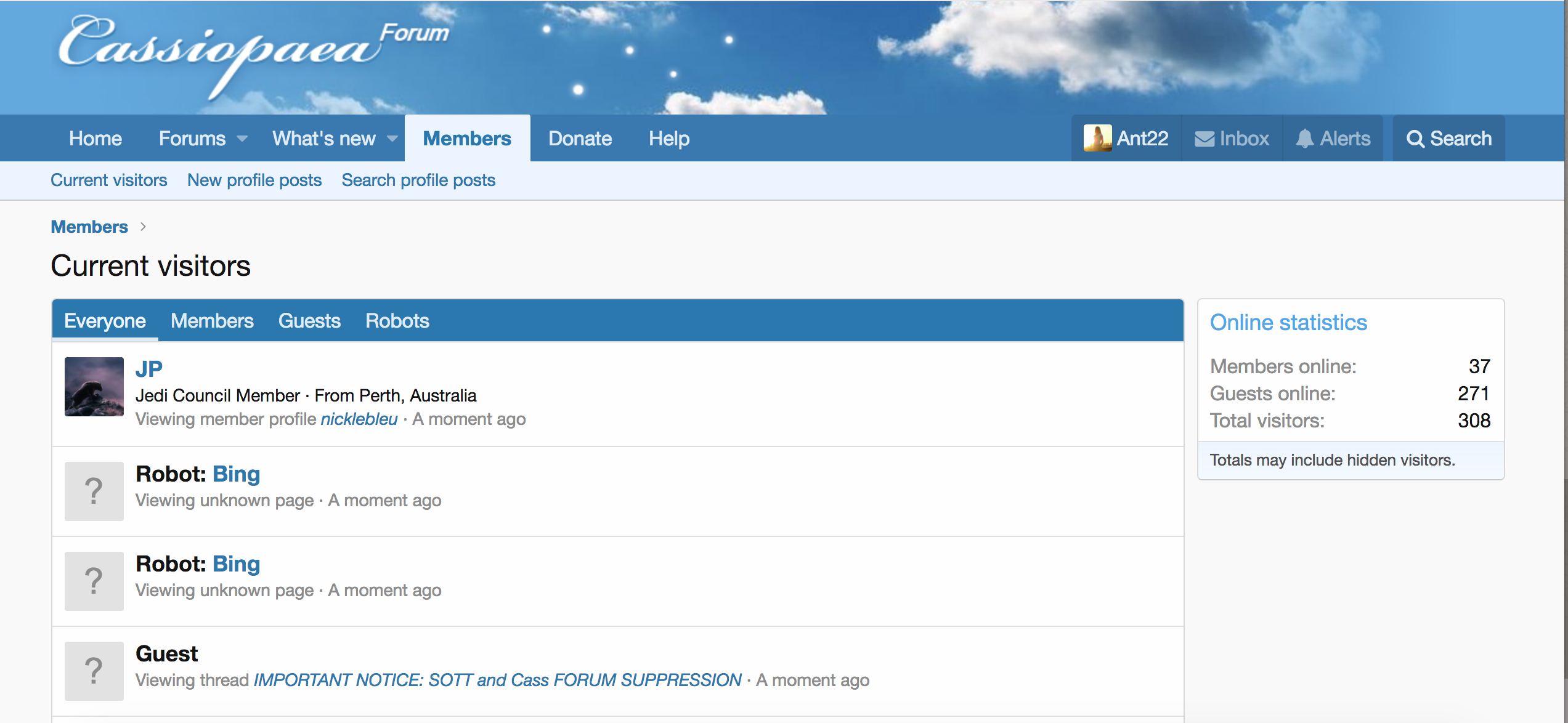Viewport: 1568px width, 723px height.
Task: Click the Guest's question-mark avatar
Action: tap(94, 671)
